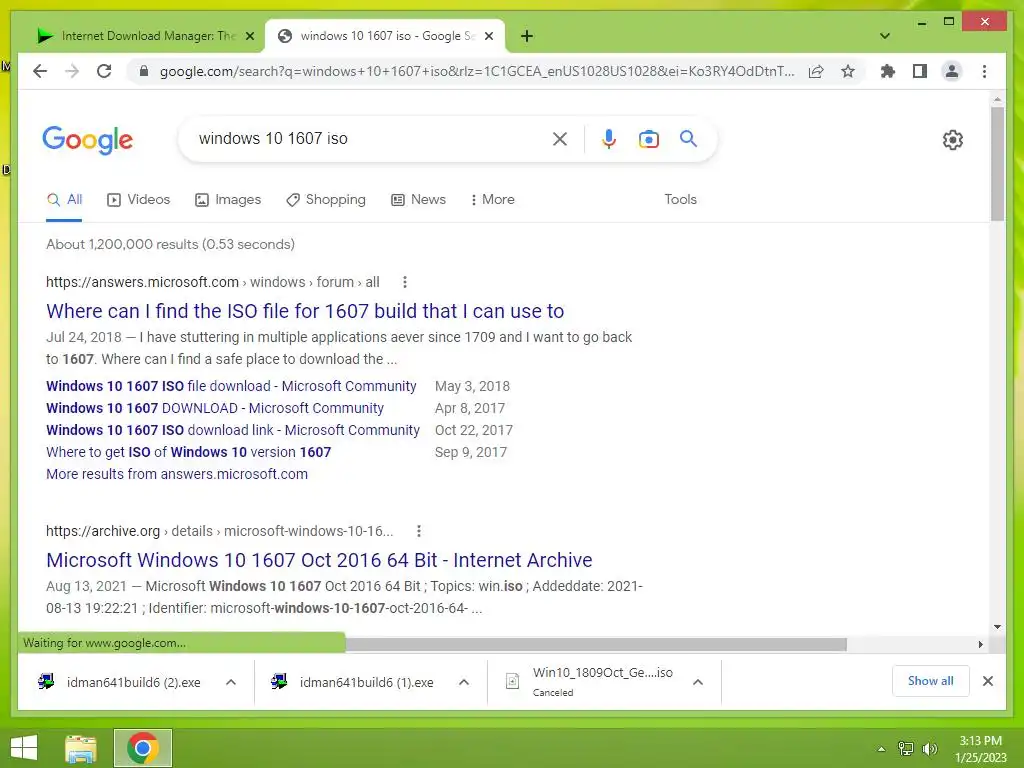Switch to Shopping results

(x=326, y=200)
